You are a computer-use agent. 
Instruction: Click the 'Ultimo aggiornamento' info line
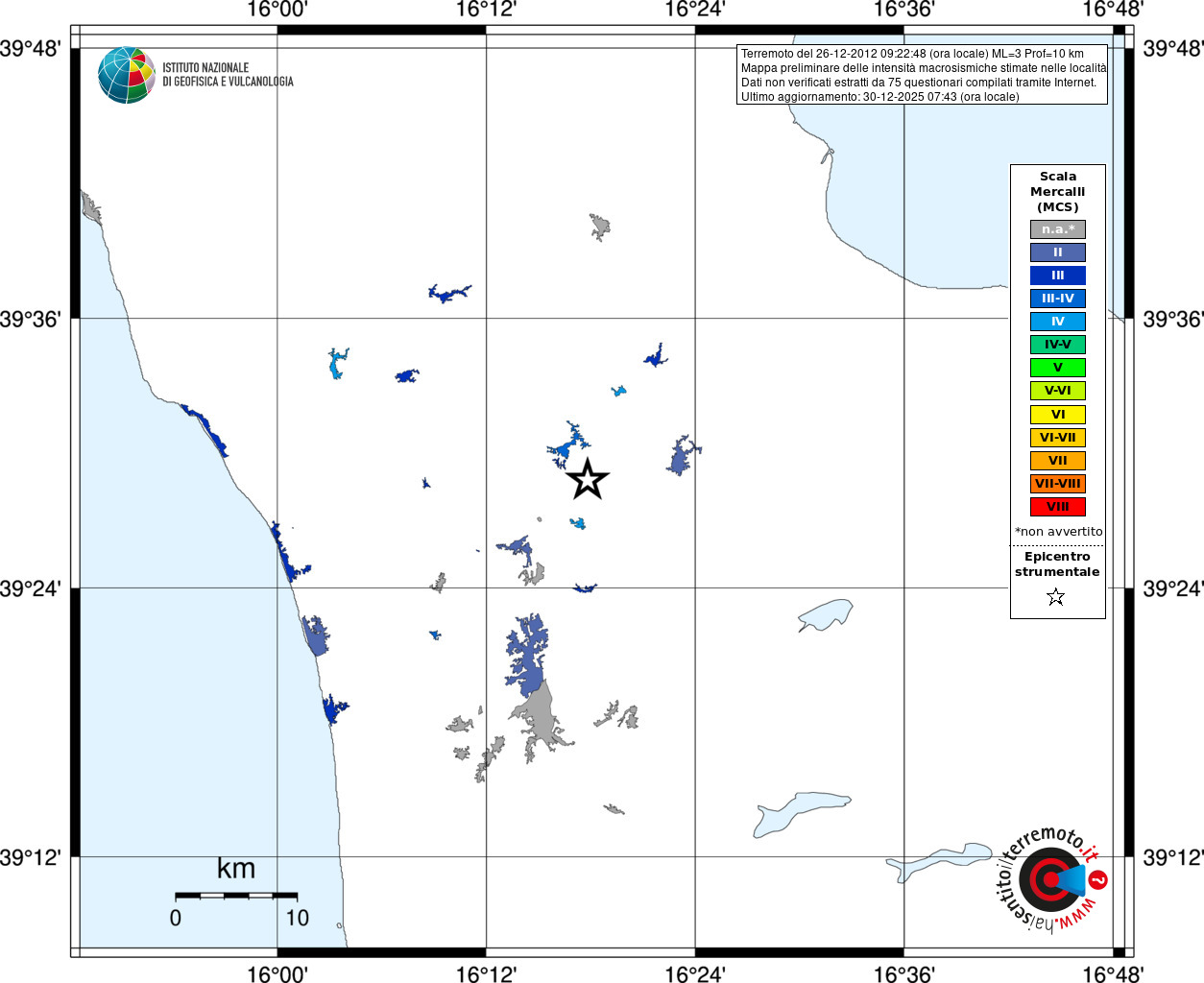880,97
